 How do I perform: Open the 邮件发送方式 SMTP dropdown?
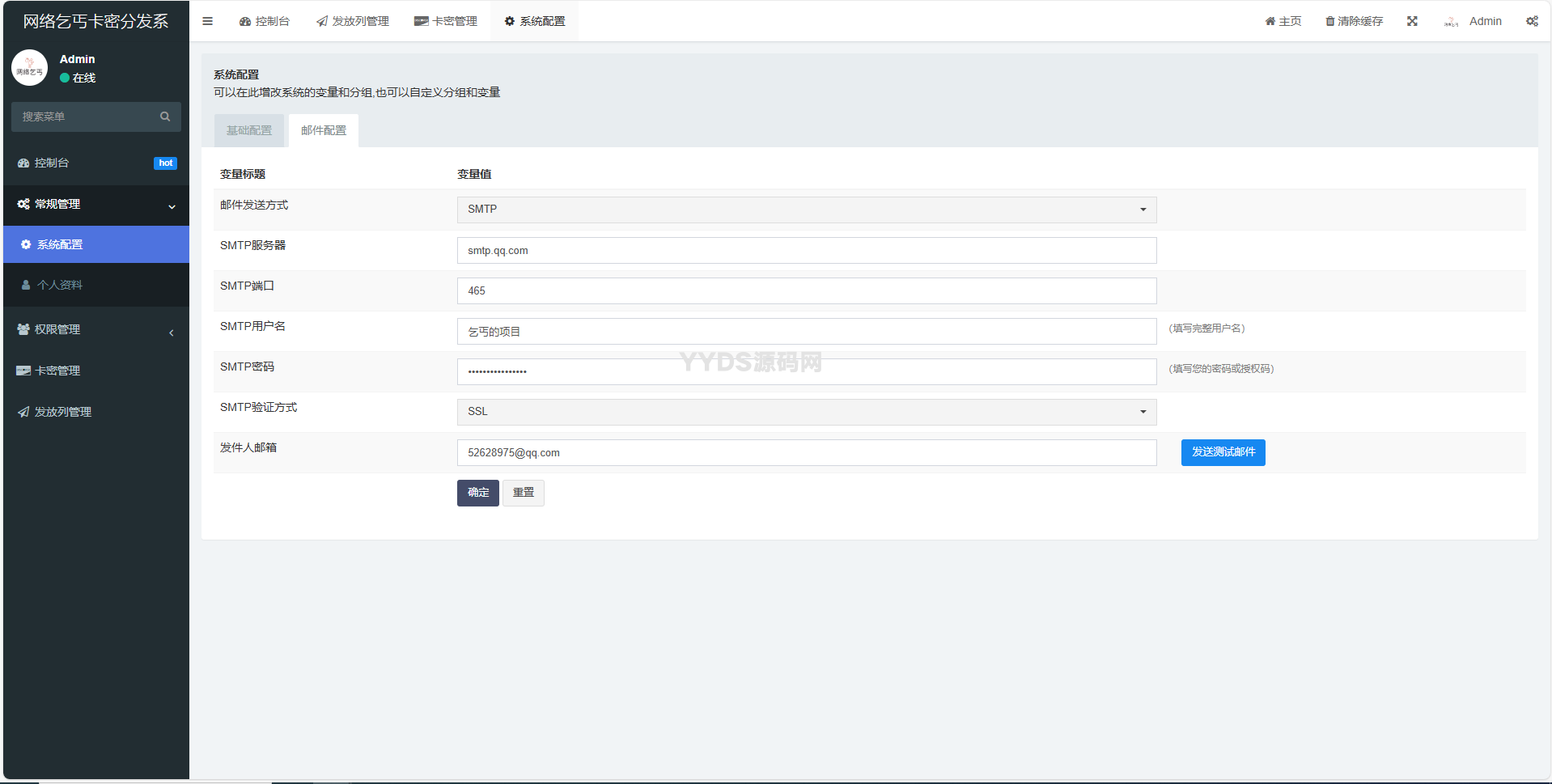(x=806, y=210)
